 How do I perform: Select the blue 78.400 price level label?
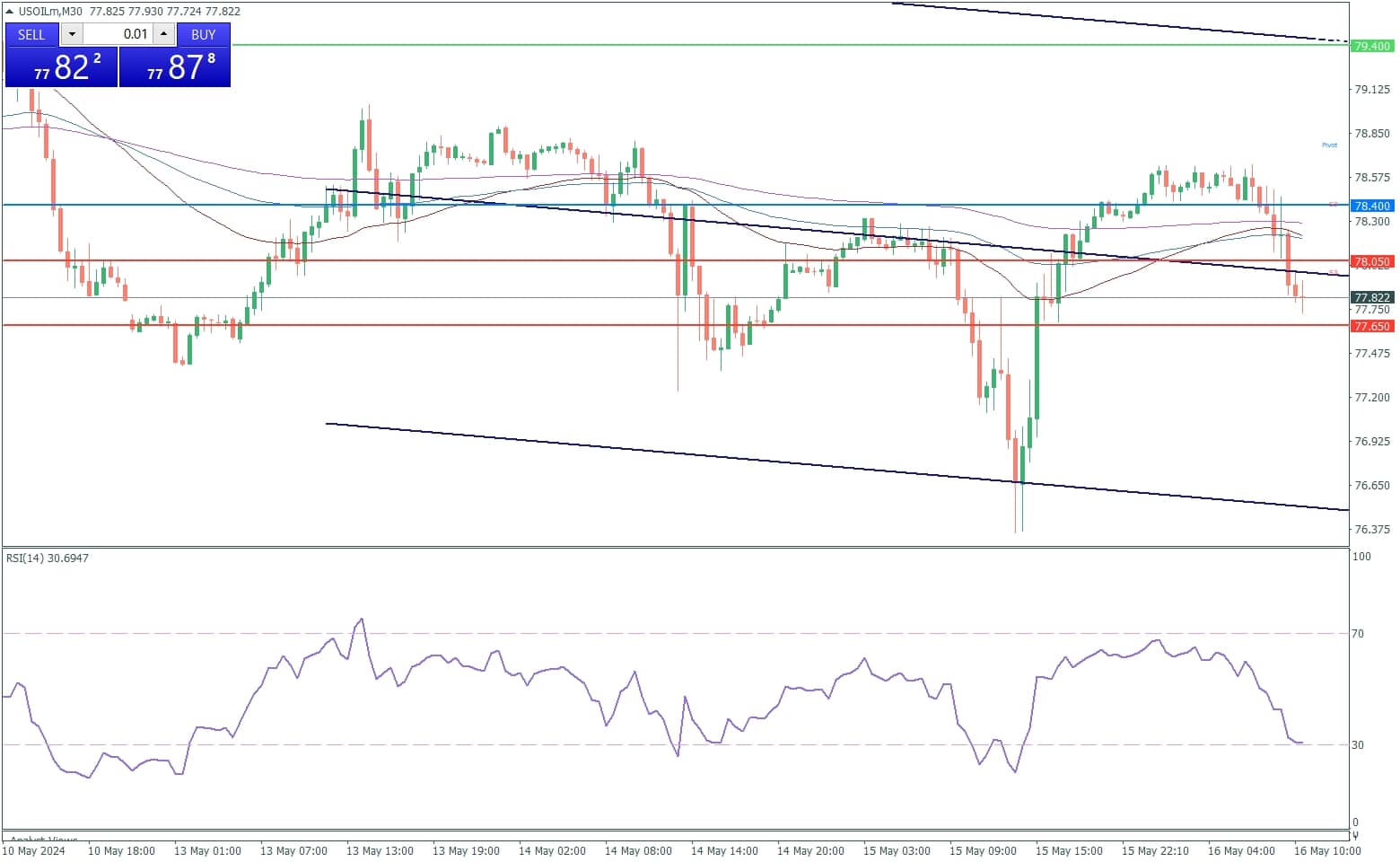click(x=1372, y=206)
